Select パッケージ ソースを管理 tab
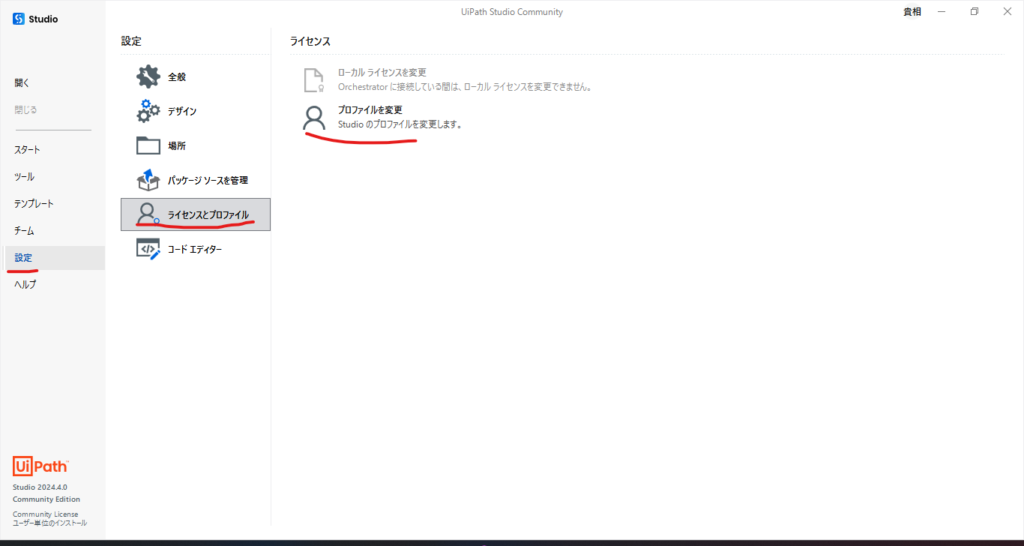 (x=195, y=180)
